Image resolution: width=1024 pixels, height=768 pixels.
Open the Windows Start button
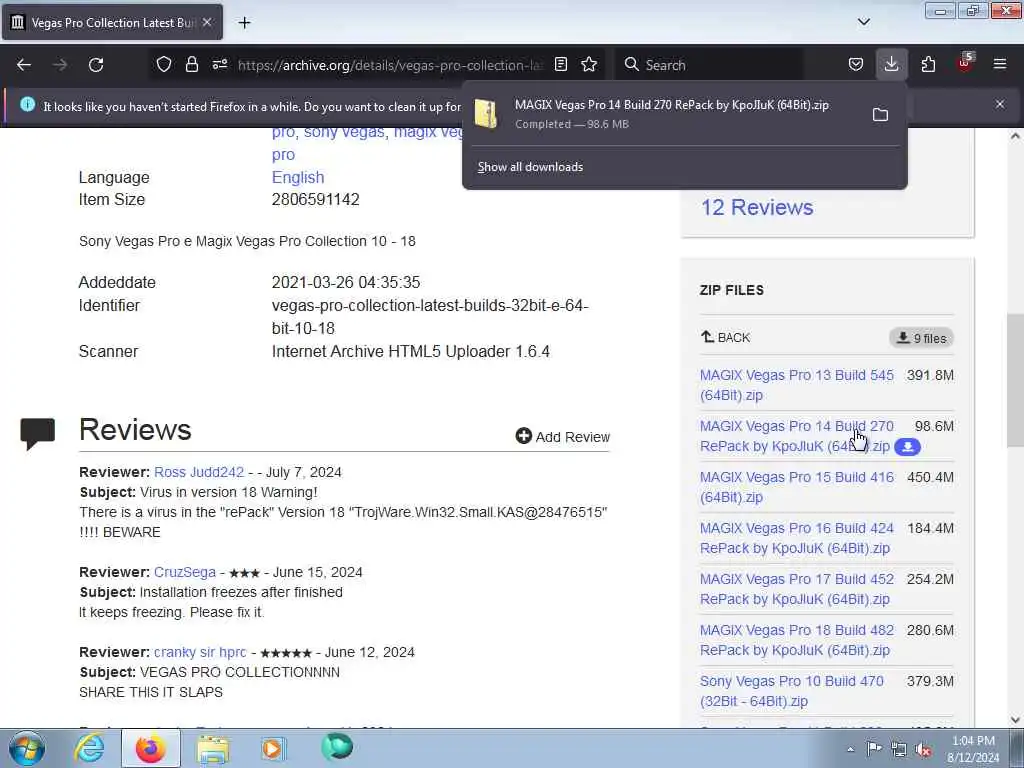27,748
